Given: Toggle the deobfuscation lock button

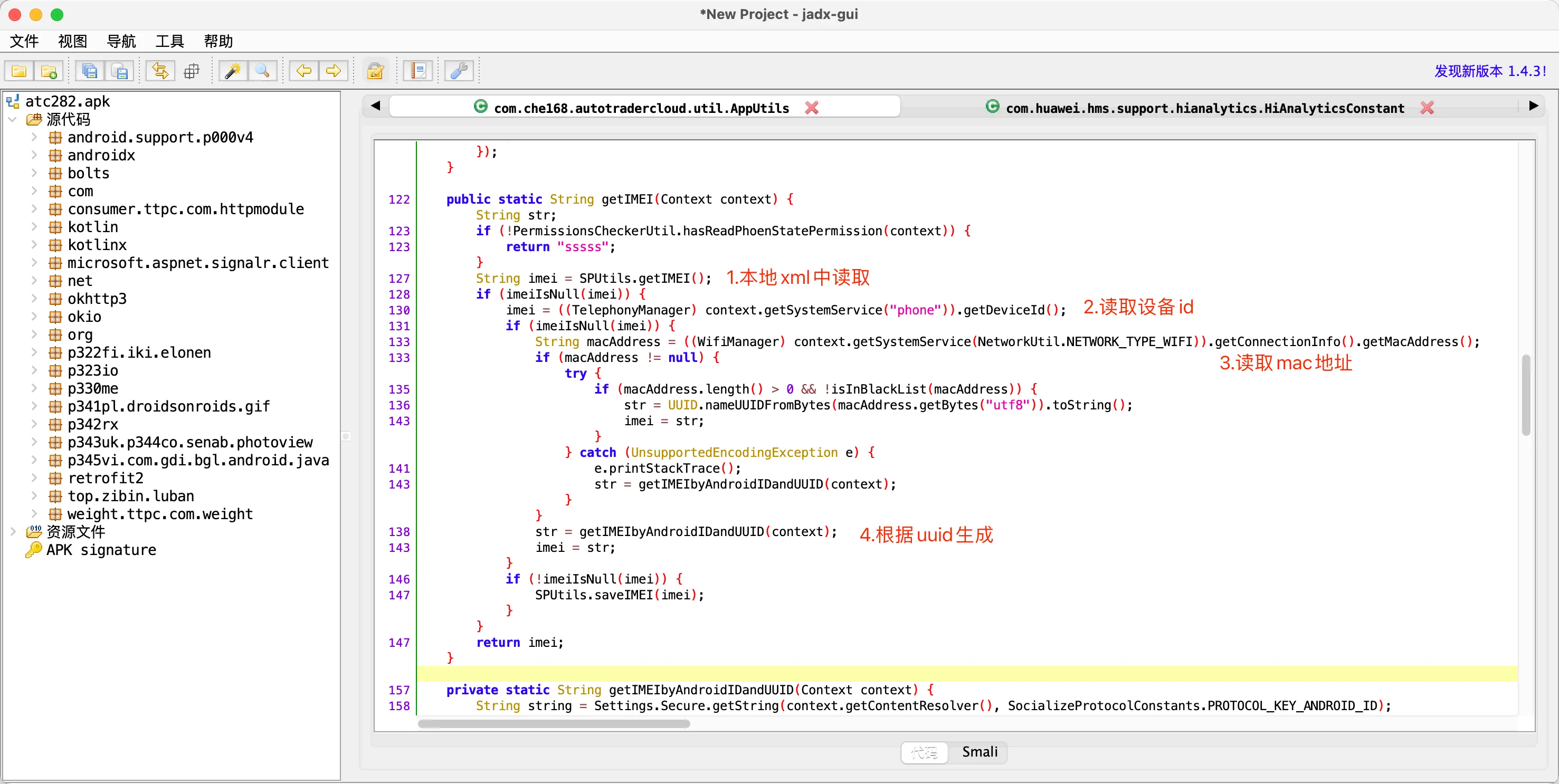Looking at the screenshot, I should [x=376, y=71].
